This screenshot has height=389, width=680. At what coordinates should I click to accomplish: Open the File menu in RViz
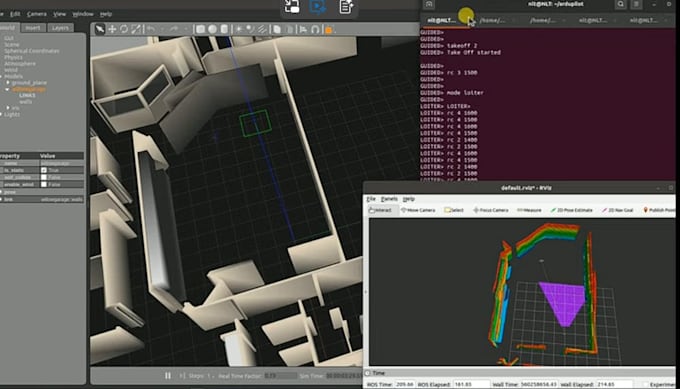click(x=371, y=199)
